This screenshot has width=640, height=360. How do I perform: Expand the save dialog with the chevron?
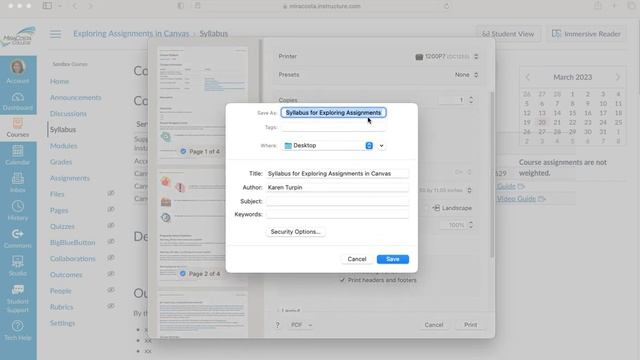click(x=382, y=146)
